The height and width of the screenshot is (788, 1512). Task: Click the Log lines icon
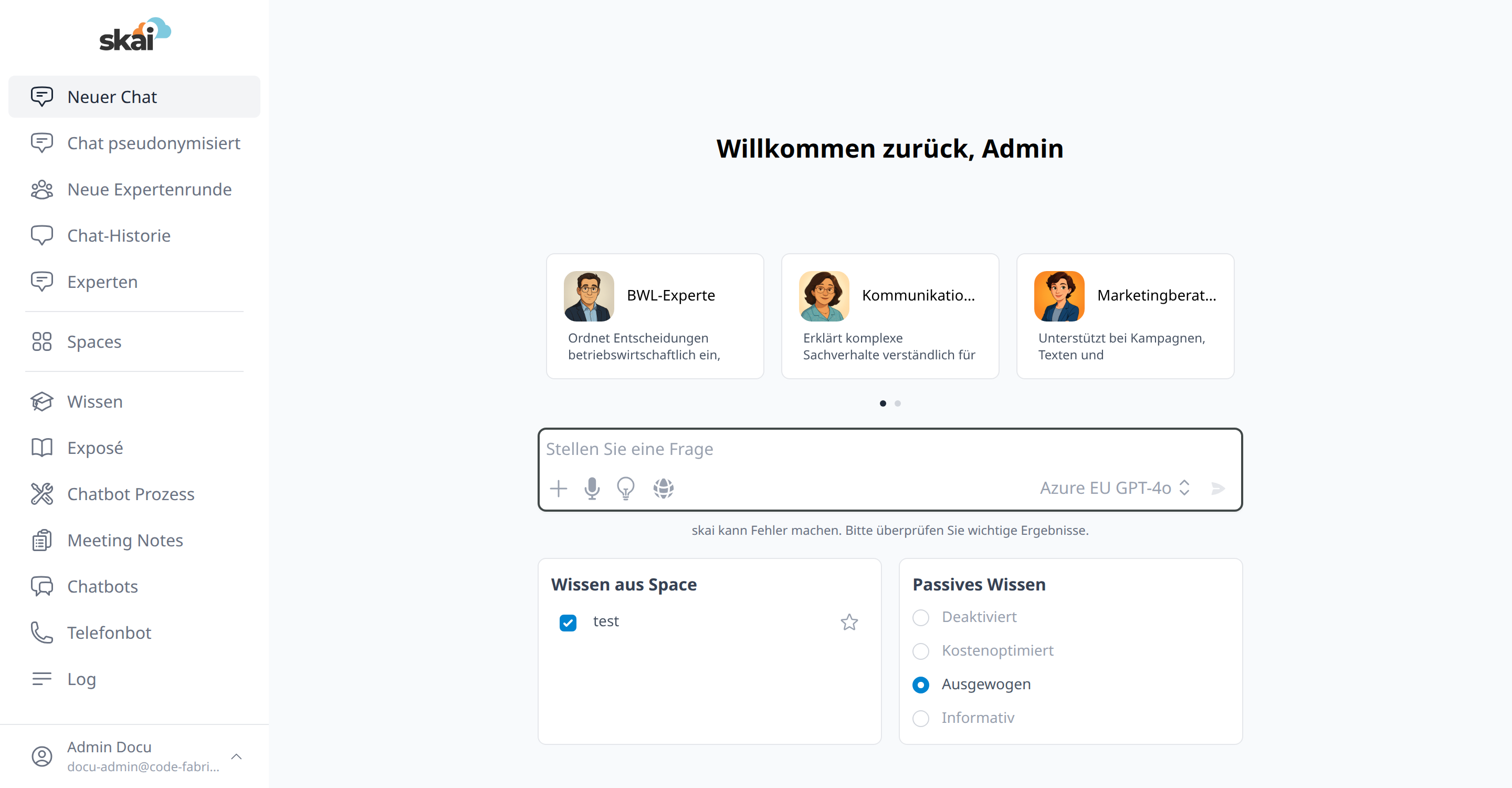point(41,679)
